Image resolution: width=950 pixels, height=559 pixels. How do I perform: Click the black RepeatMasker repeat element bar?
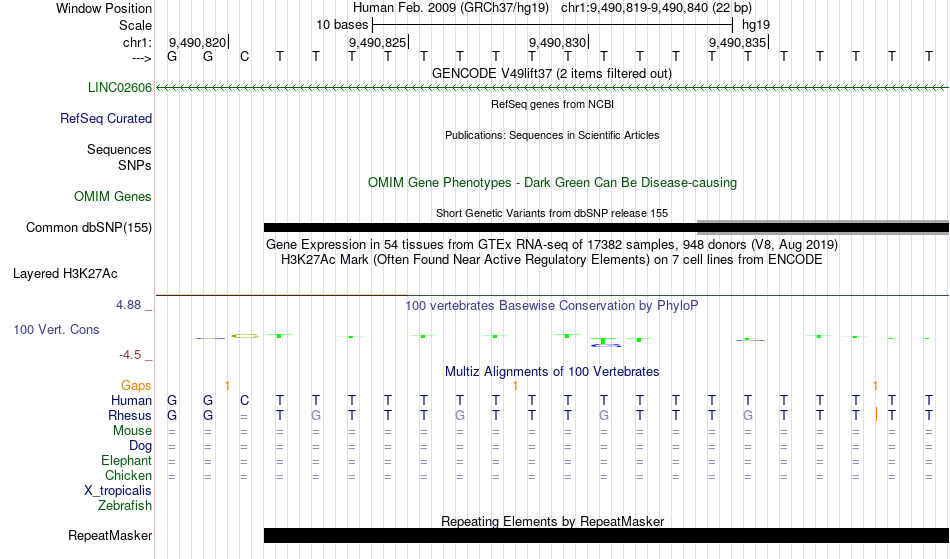606,535
